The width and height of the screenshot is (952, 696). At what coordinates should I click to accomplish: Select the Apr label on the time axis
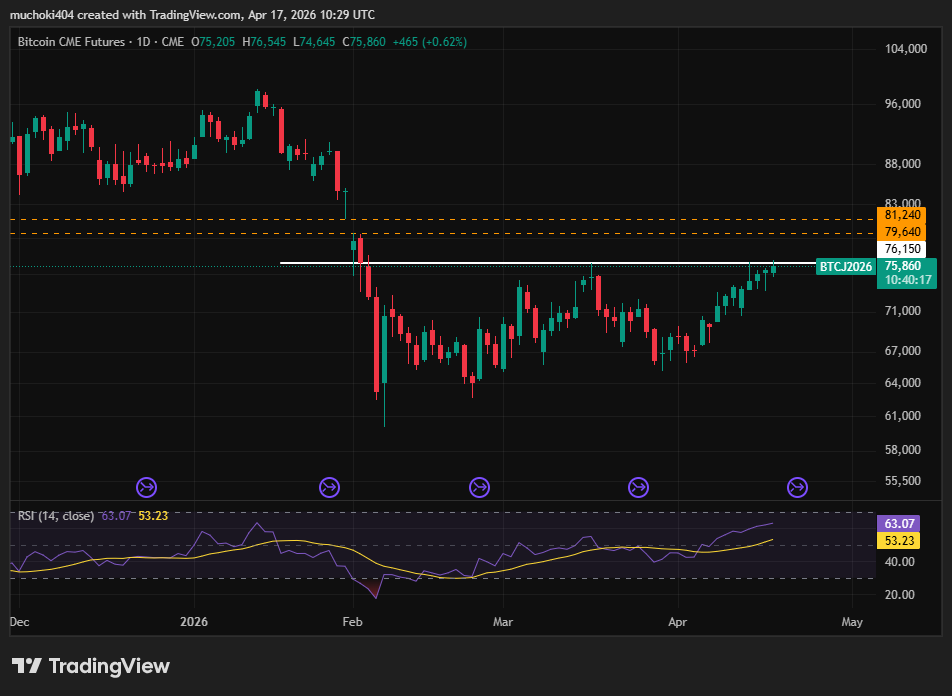coord(677,621)
